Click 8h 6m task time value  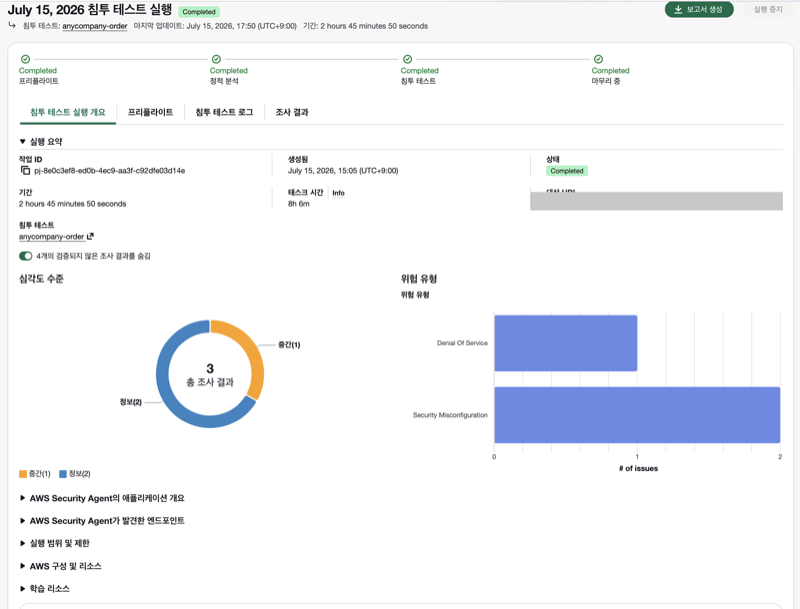(x=298, y=204)
